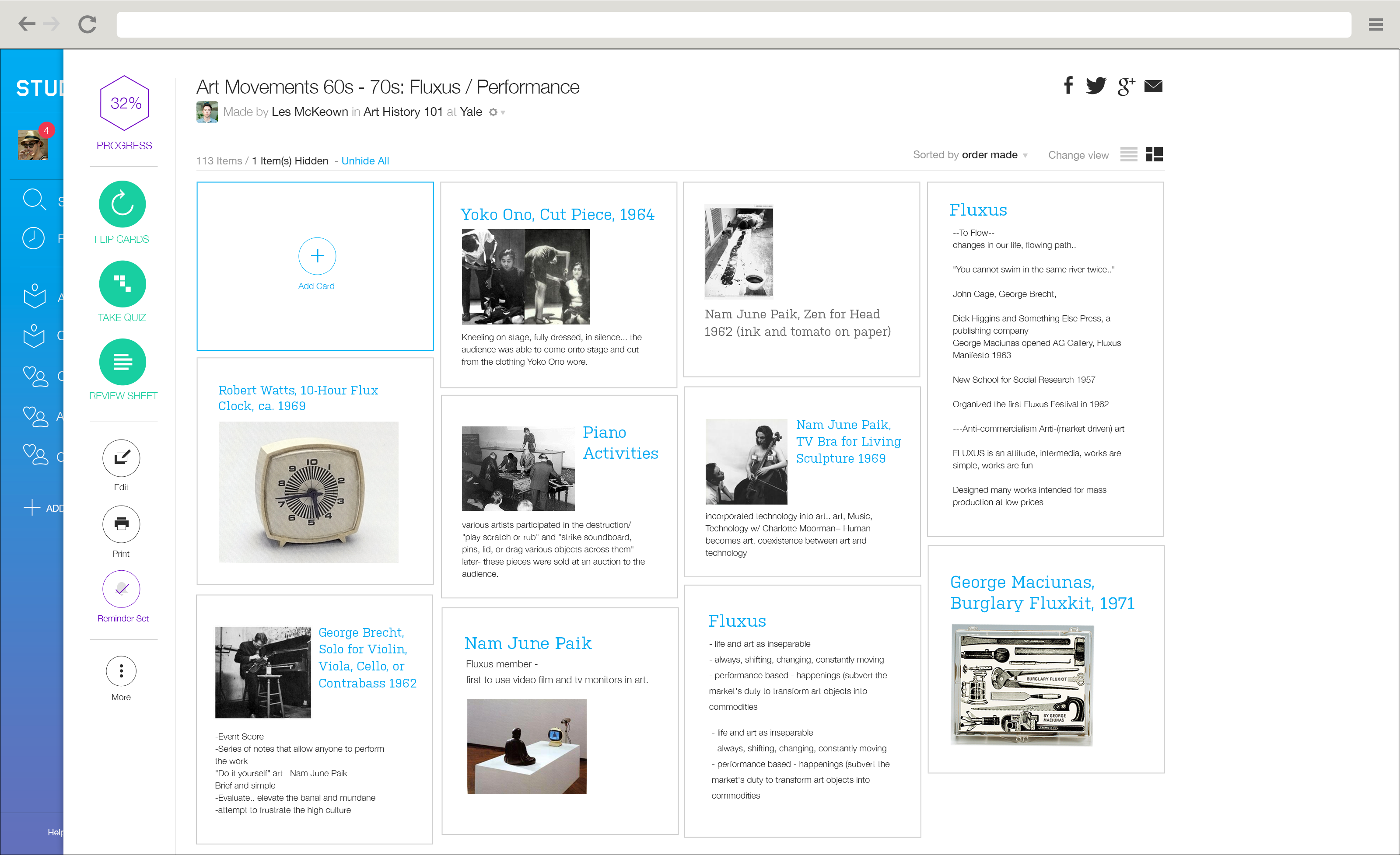Viewport: 1400px width, 855px height.
Task: Switch to grid tile view
Action: [1154, 154]
